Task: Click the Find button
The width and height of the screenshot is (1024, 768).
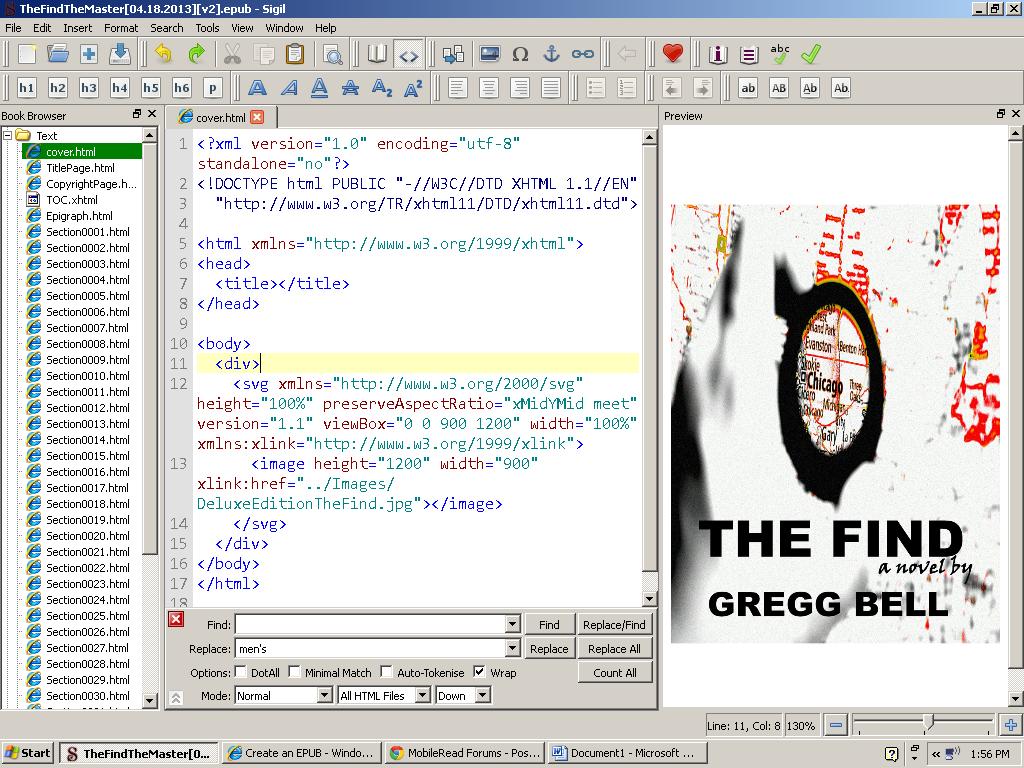Action: tap(549, 624)
